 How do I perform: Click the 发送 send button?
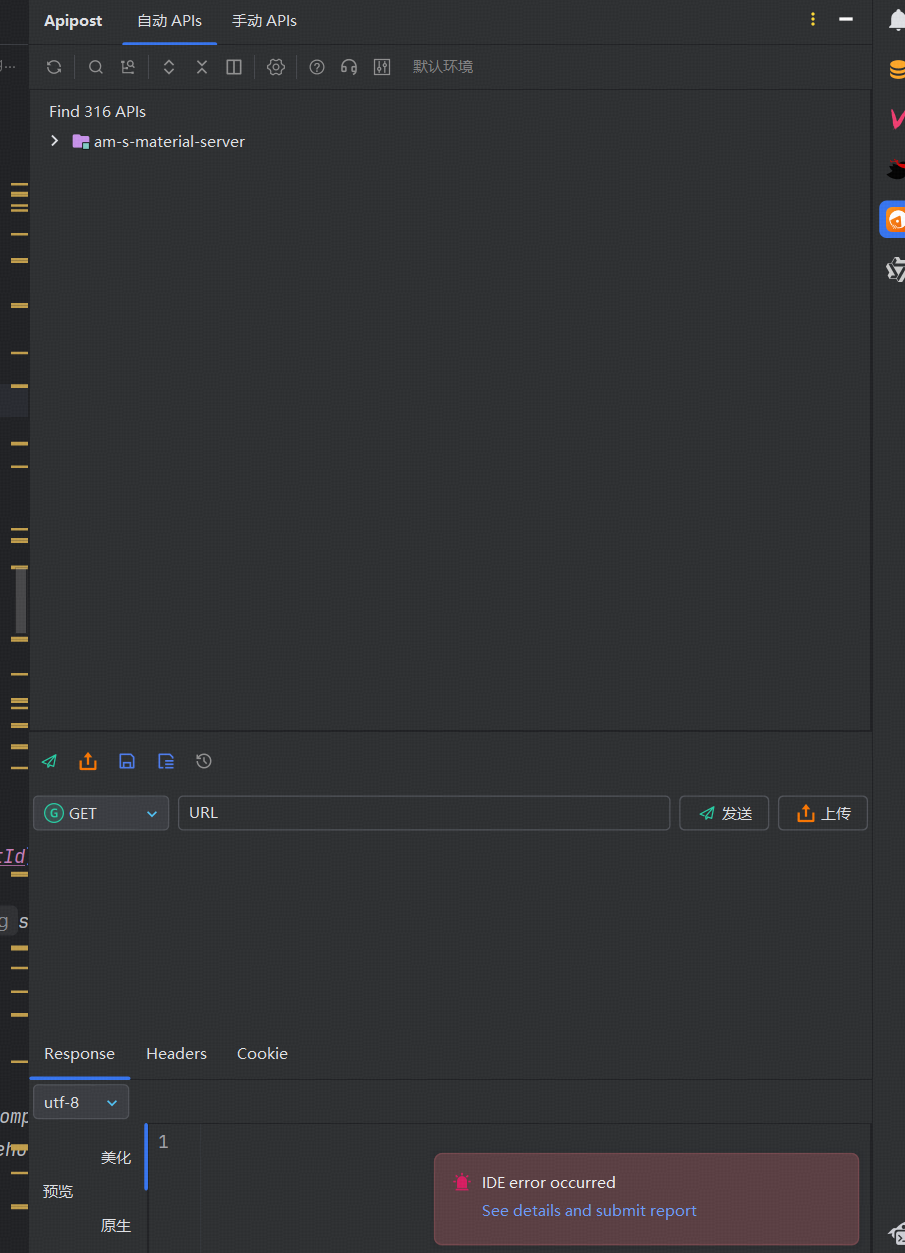coord(724,813)
